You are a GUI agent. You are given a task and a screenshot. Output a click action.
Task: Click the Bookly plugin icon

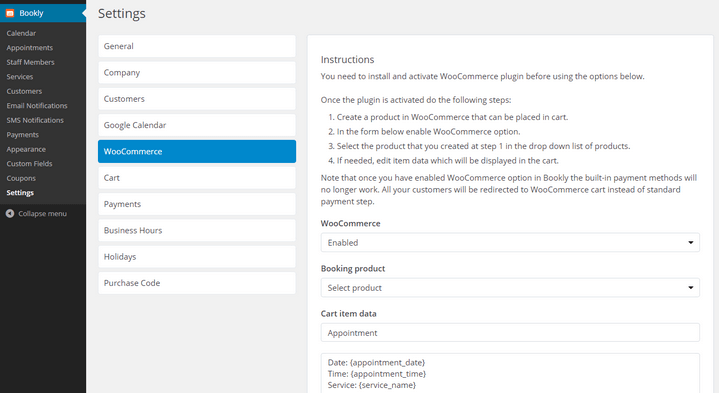pyautogui.click(x=10, y=13)
